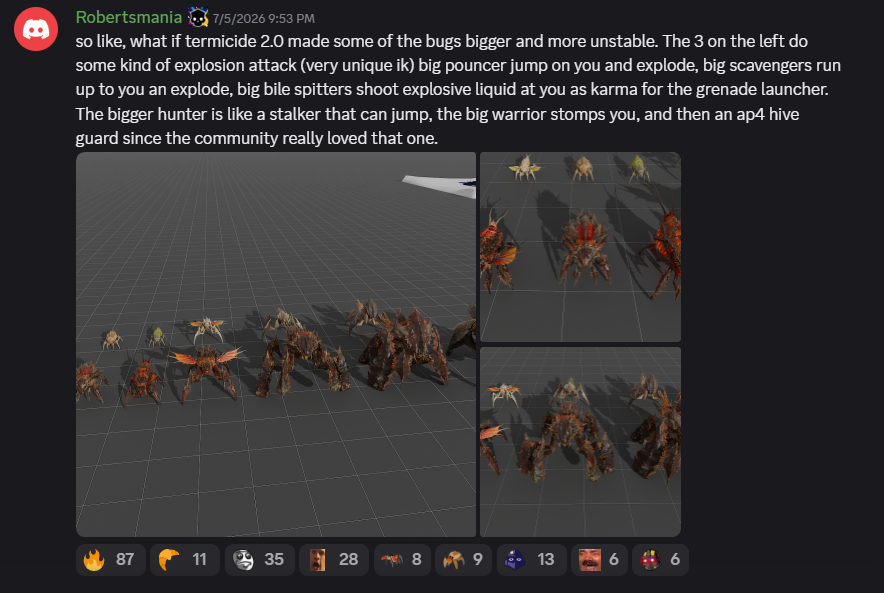Open the large bug lineup image attachment

(x=276, y=344)
